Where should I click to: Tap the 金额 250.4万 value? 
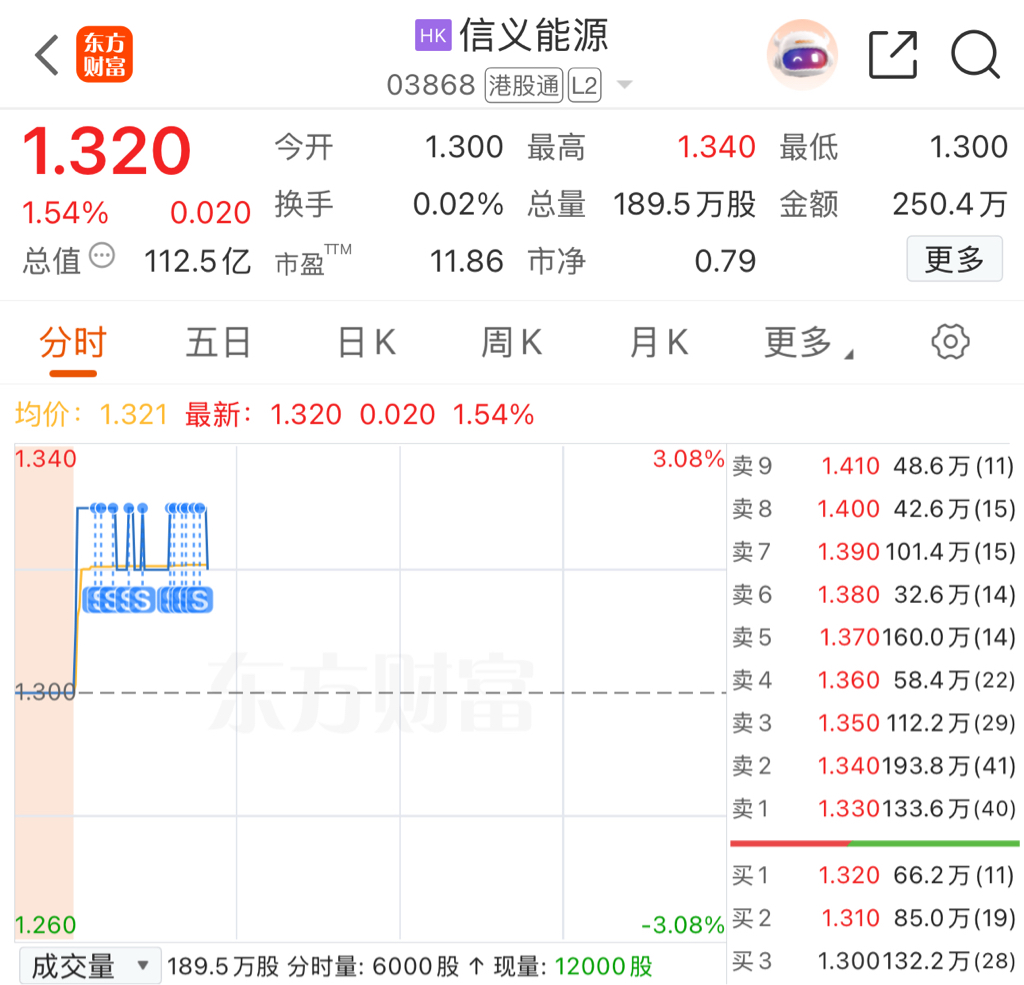tap(950, 204)
